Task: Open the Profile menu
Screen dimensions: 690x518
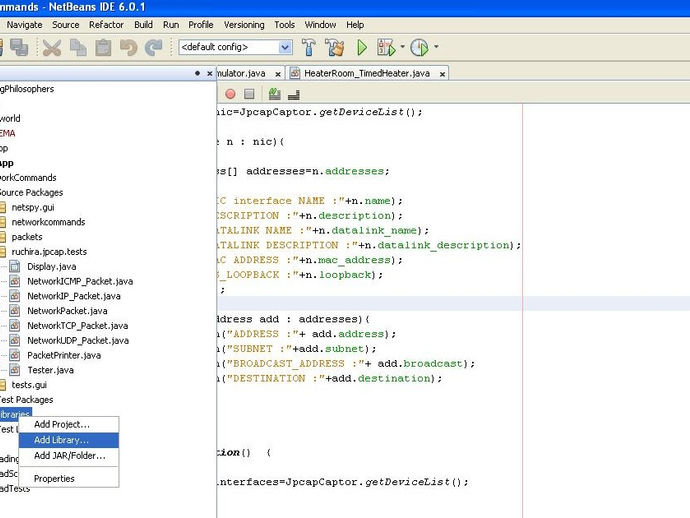Action: click(201, 25)
